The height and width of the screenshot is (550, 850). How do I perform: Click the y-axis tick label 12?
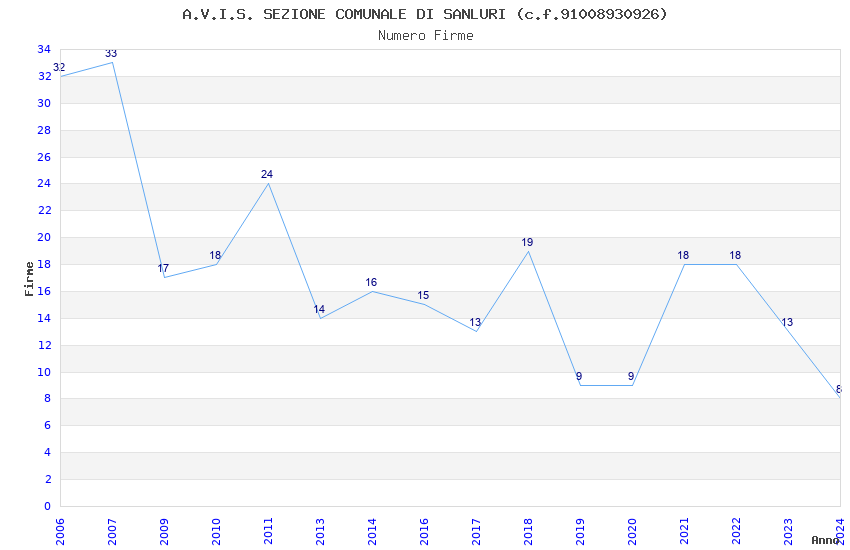point(44,345)
